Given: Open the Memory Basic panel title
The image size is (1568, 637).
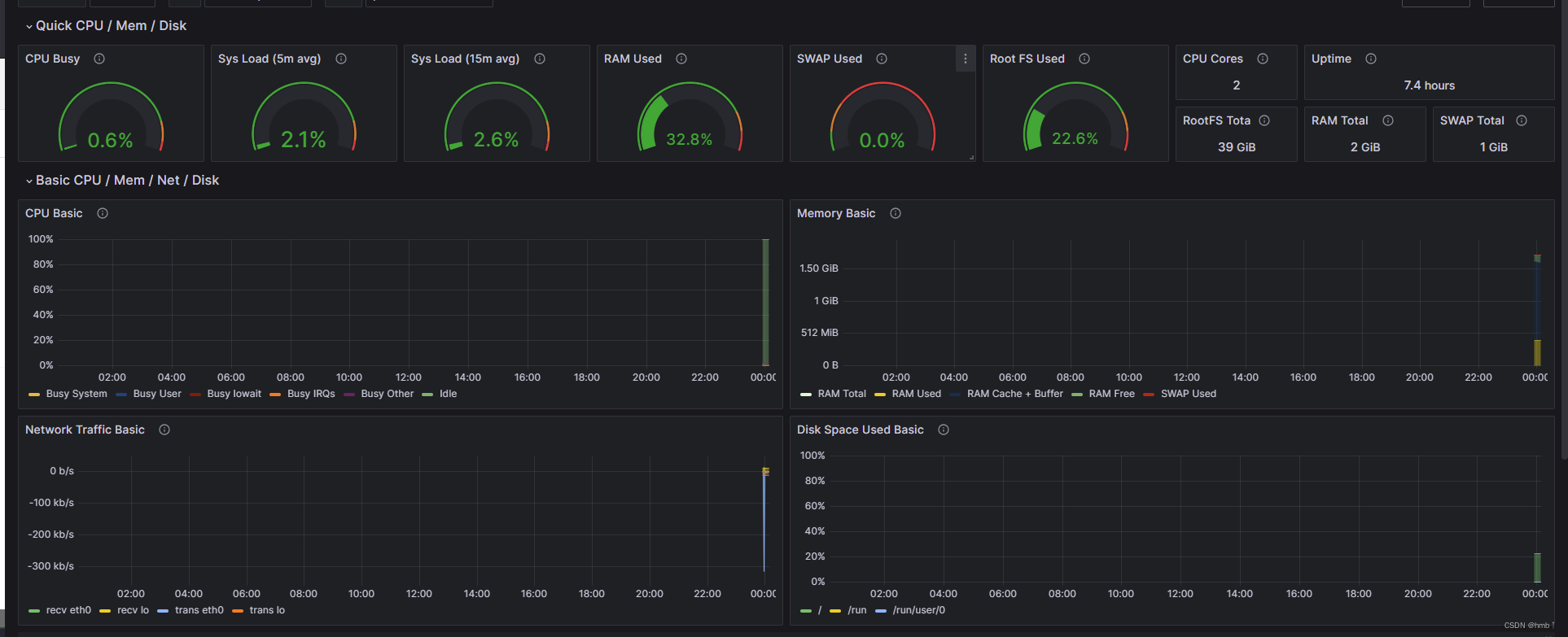Looking at the screenshot, I should (836, 213).
